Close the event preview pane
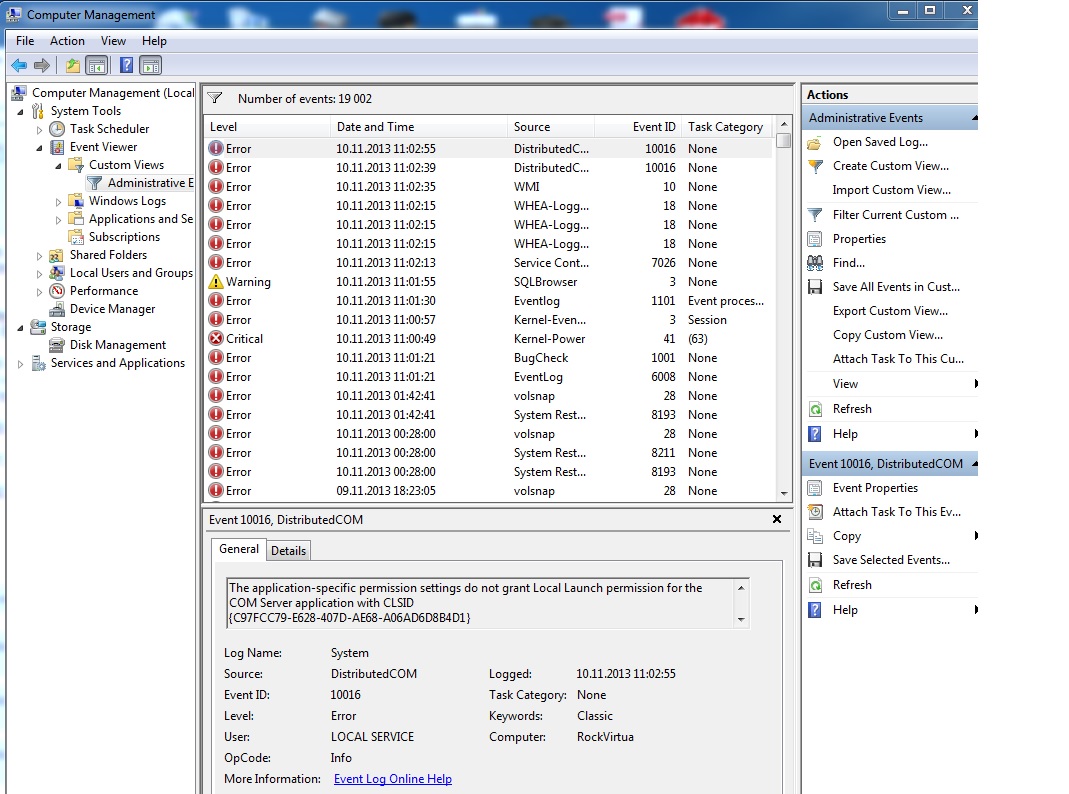Screen dimensions: 1069x794 pyautogui.click(x=777, y=519)
